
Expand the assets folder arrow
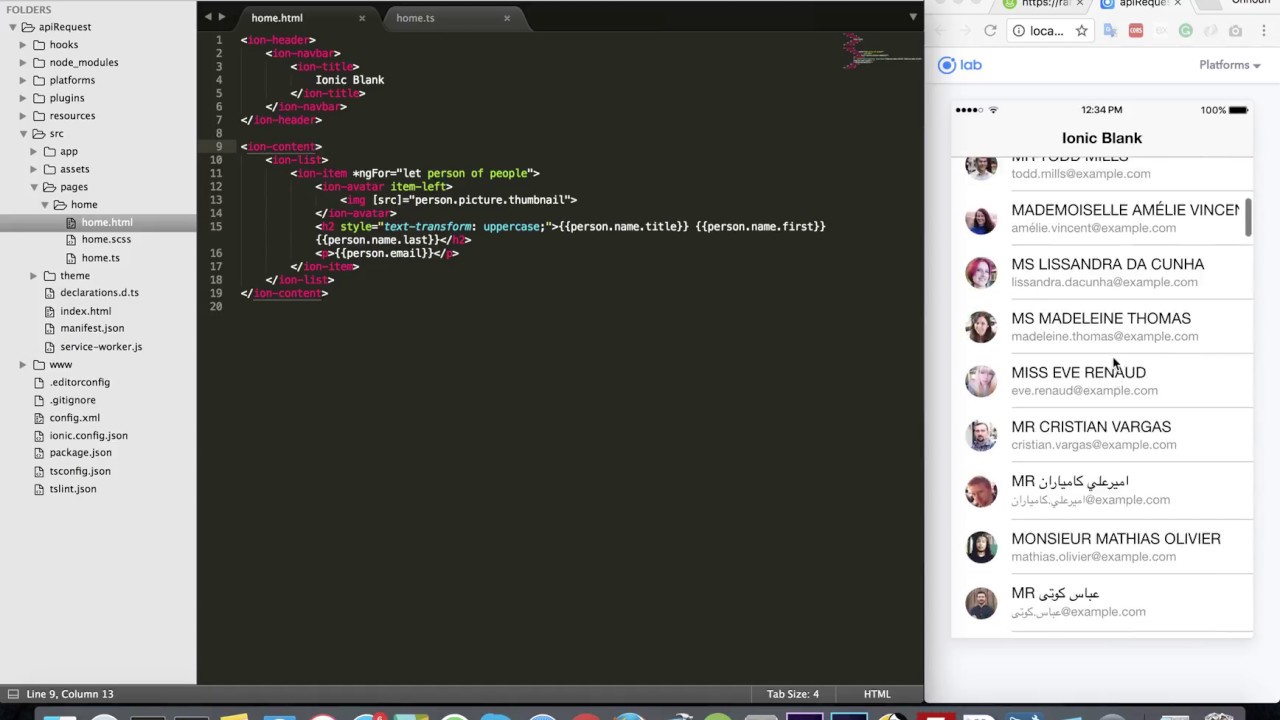33,169
